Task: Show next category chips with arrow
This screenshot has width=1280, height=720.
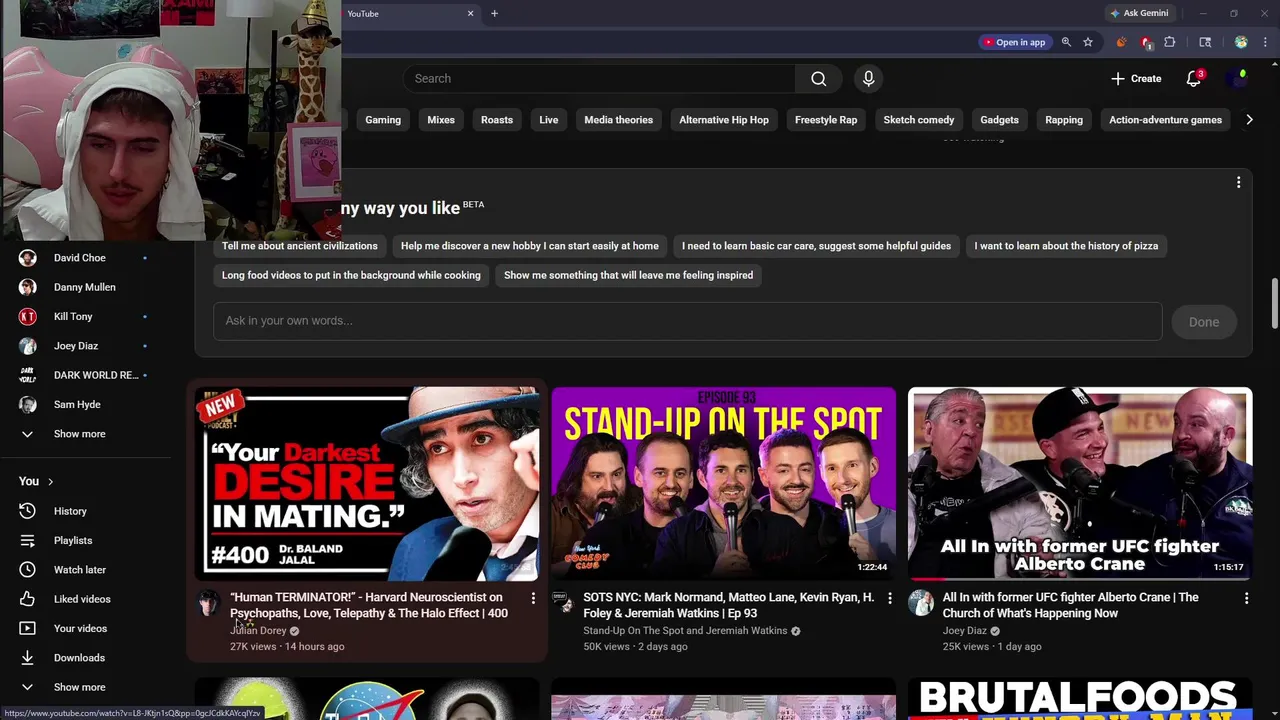Action: click(1249, 120)
